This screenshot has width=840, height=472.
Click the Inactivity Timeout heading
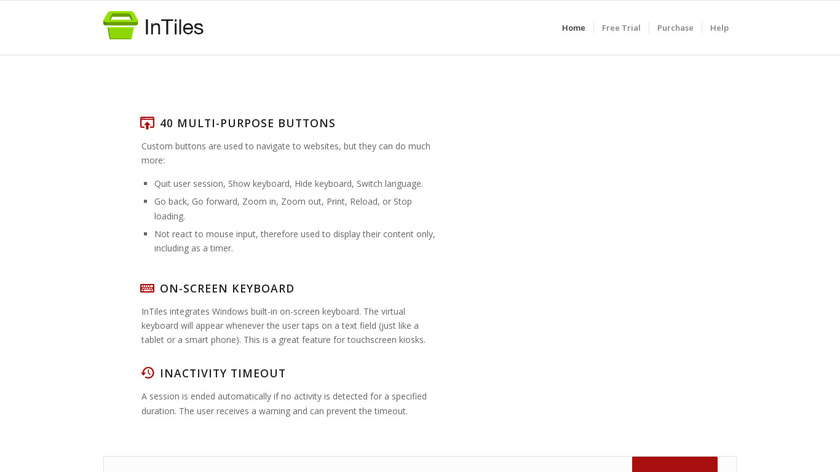pyautogui.click(x=222, y=373)
